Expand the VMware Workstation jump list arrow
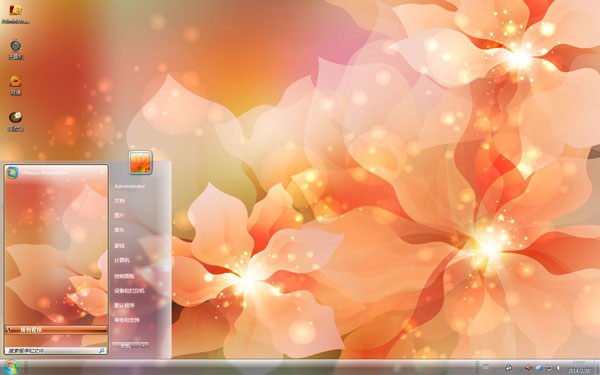The height and width of the screenshot is (375, 600). pyautogui.click(x=102, y=173)
